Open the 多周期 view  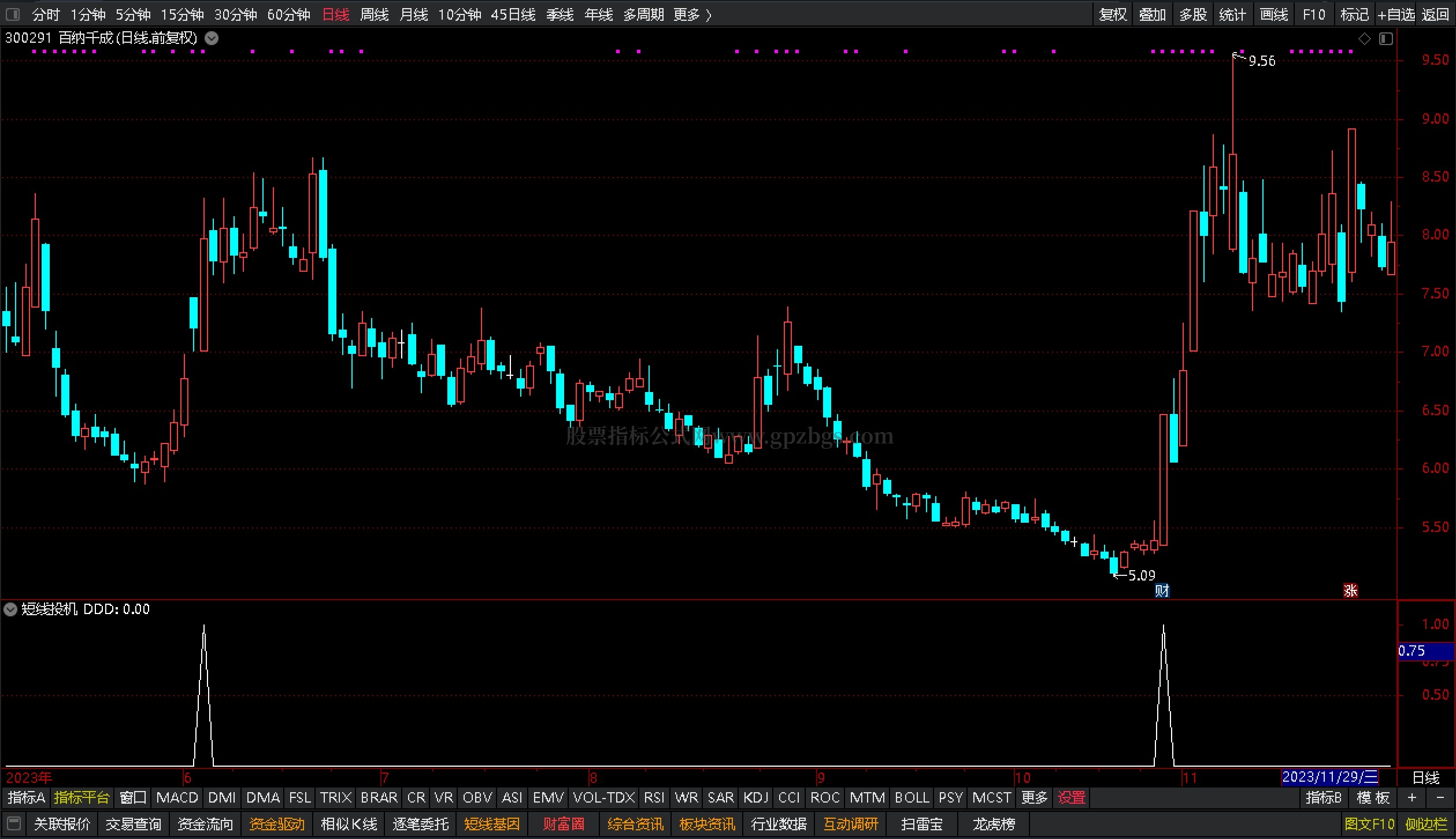pyautogui.click(x=643, y=14)
